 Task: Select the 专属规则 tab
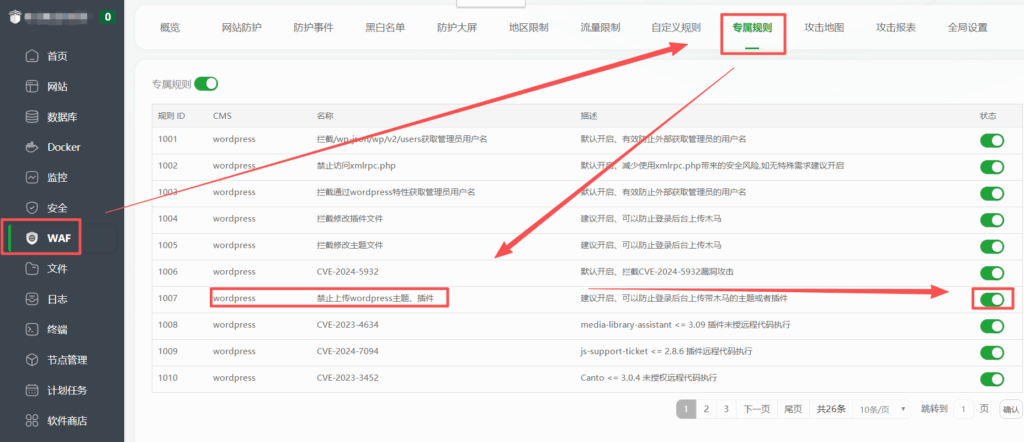point(752,28)
